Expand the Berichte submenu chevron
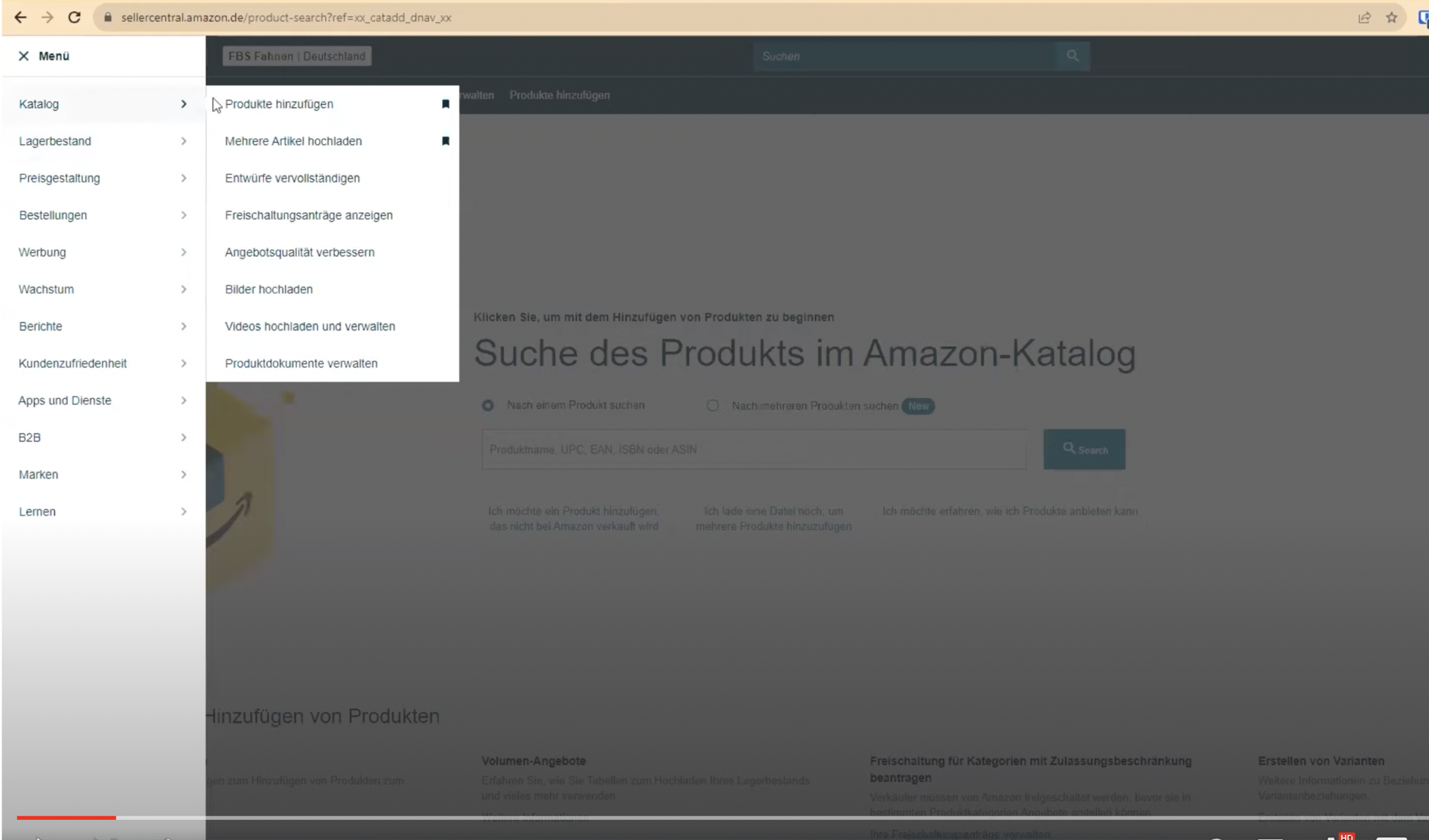Image resolution: width=1429 pixels, height=840 pixels. (183, 327)
